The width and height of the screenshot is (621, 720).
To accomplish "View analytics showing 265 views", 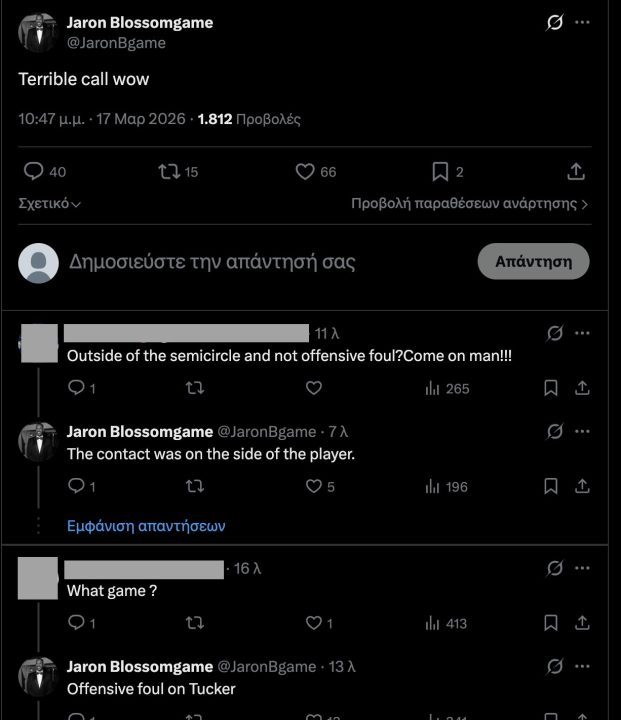I will click(447, 388).
